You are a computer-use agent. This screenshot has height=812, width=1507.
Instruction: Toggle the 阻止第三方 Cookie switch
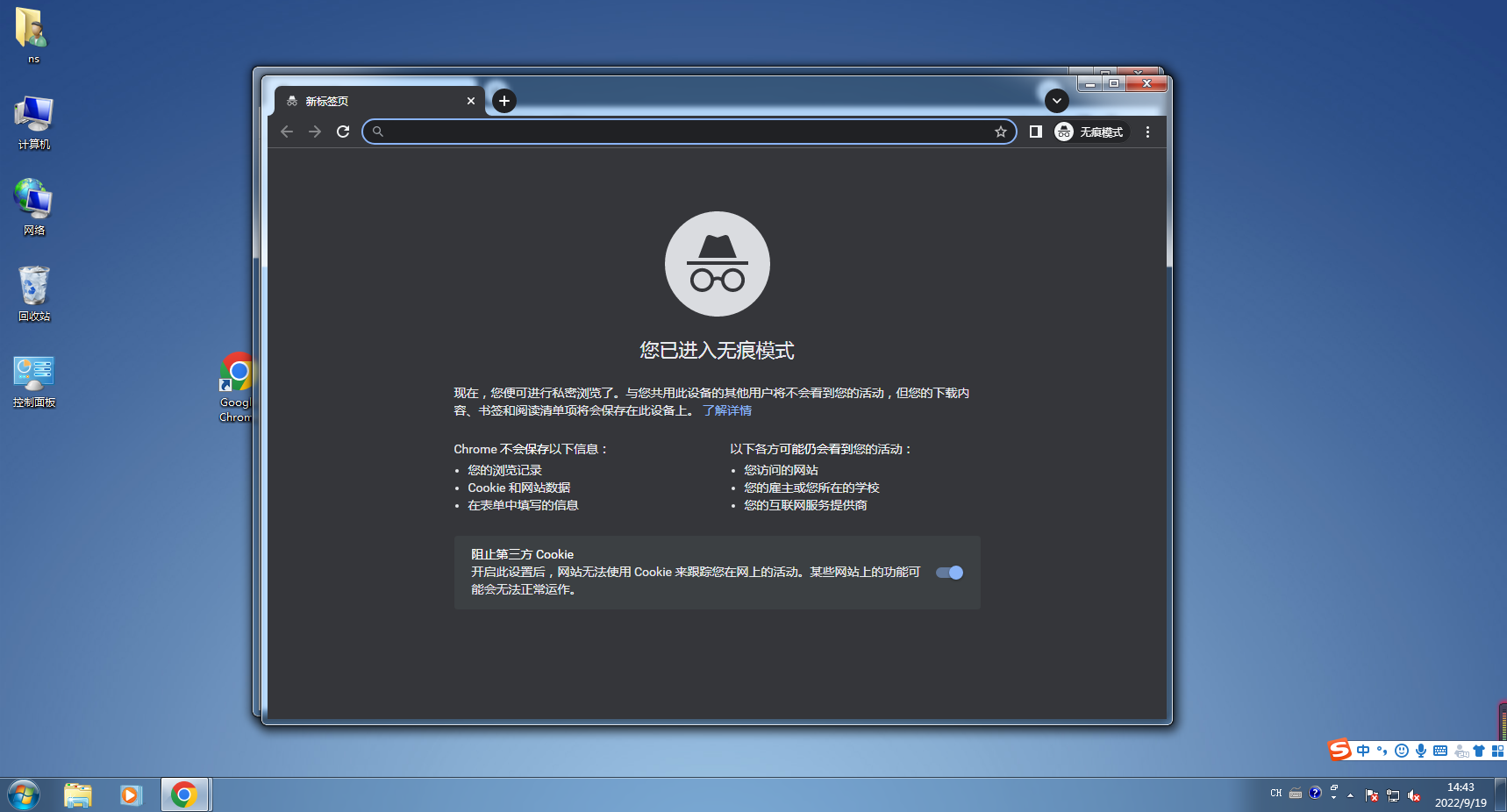(949, 573)
